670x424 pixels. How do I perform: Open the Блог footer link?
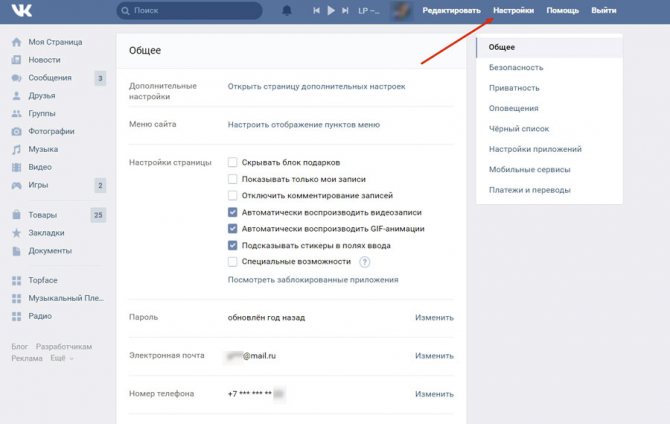[20, 347]
